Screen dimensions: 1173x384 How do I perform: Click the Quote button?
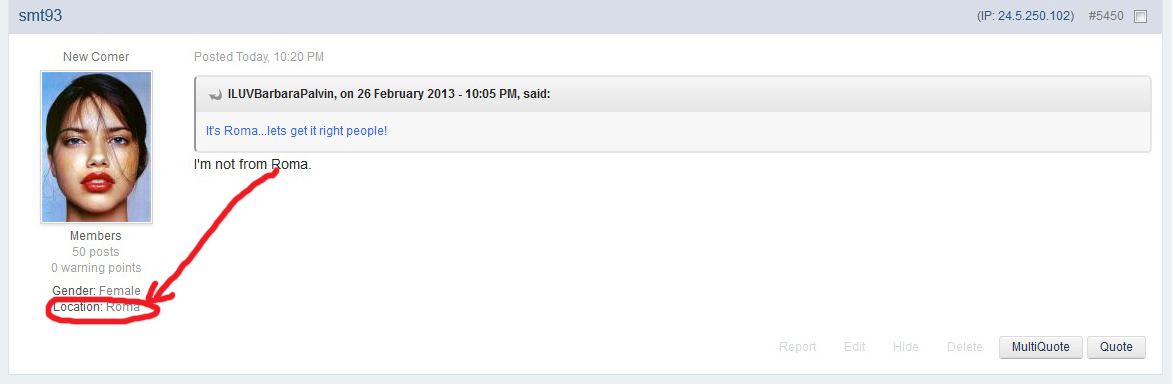pos(1116,347)
